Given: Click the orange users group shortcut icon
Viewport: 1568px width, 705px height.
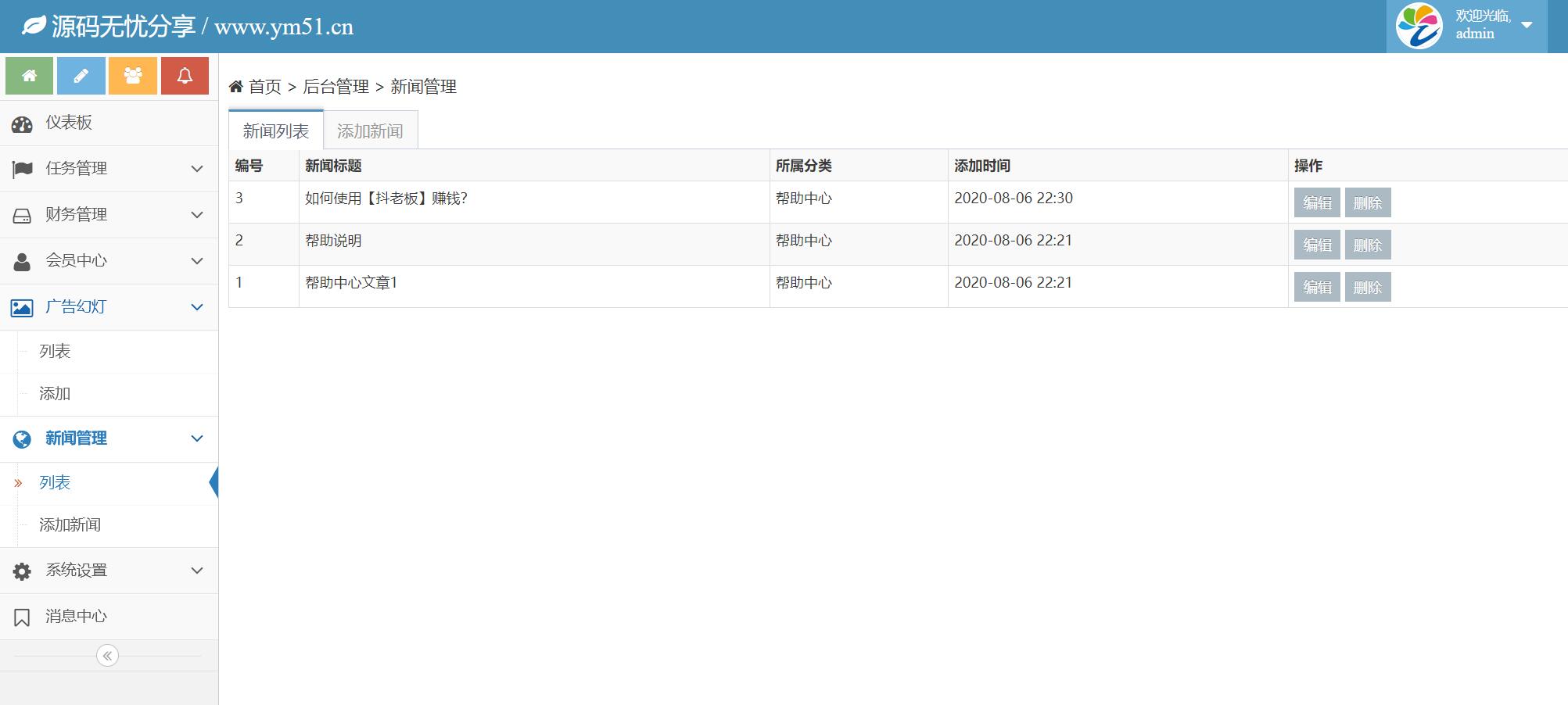Looking at the screenshot, I should (x=133, y=76).
